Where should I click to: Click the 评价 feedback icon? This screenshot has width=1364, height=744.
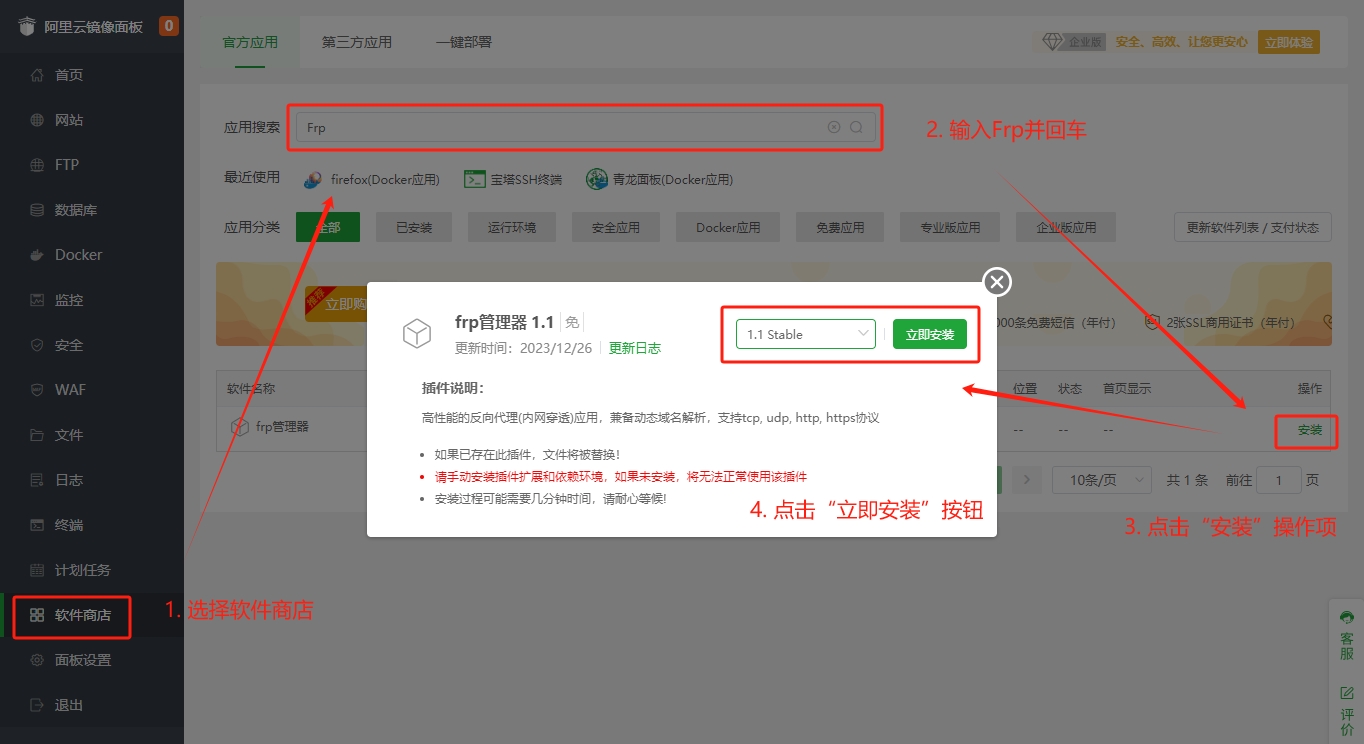[1346, 708]
